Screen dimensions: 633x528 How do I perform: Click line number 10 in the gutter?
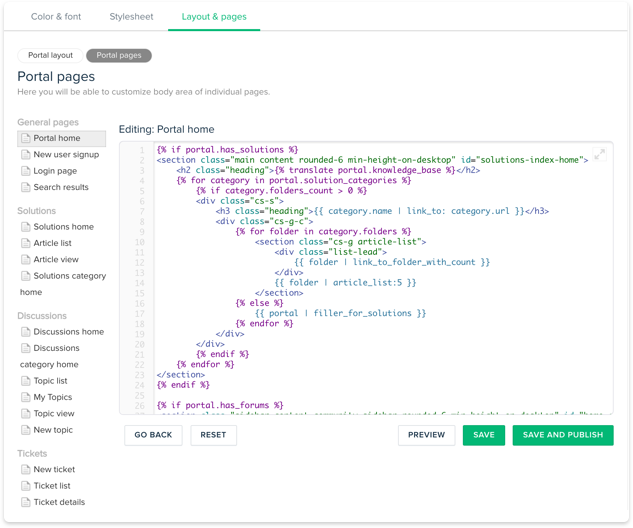pos(140,242)
